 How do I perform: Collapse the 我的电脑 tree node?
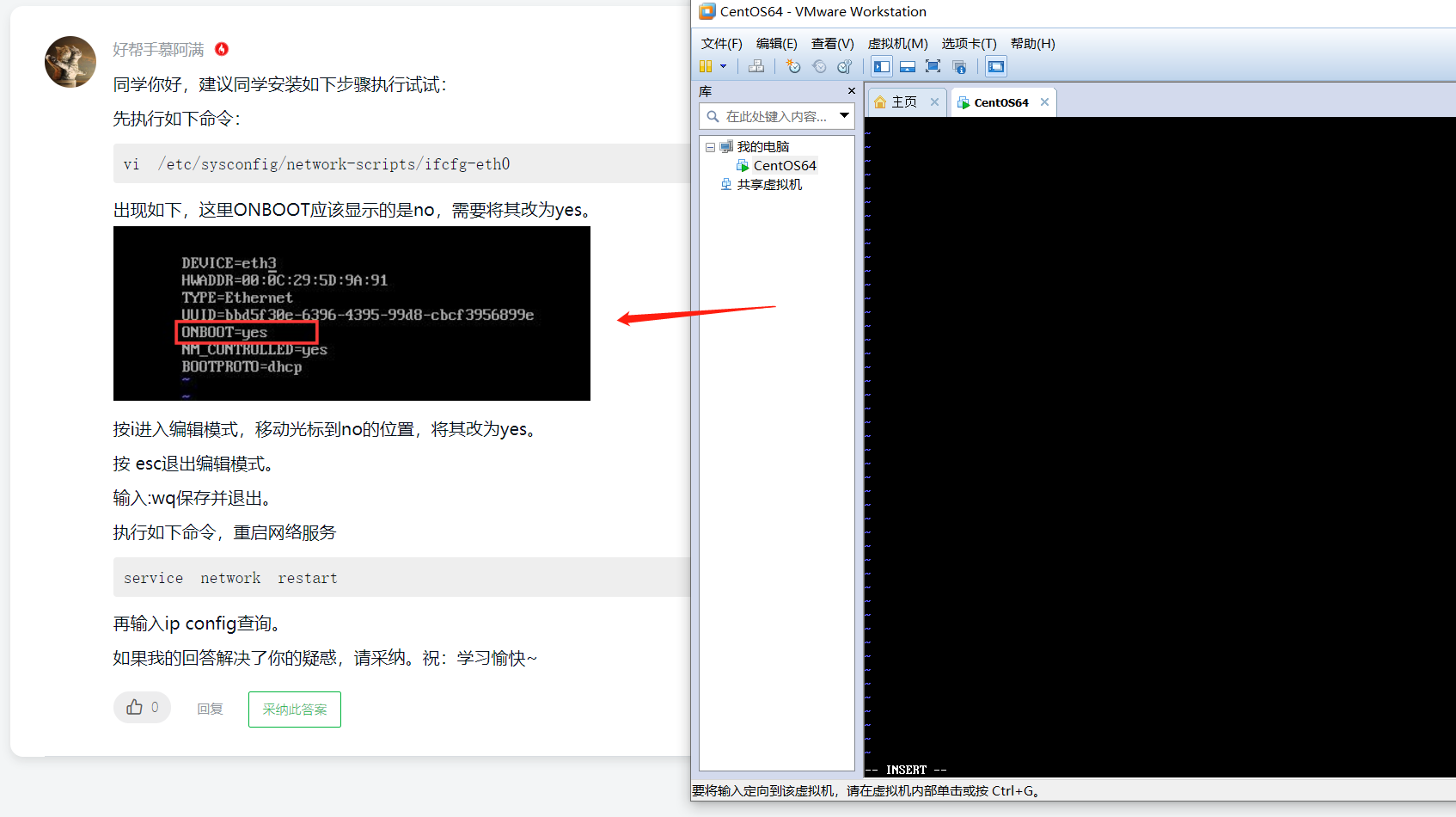click(x=710, y=147)
